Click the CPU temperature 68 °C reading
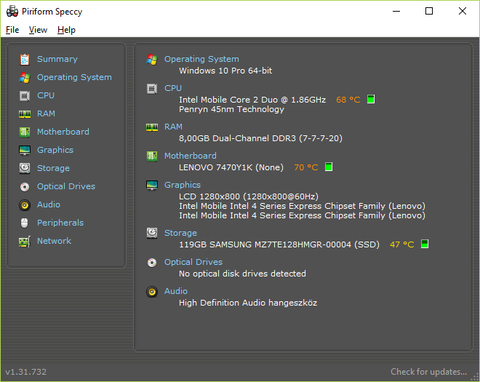The width and height of the screenshot is (480, 382). pos(348,100)
